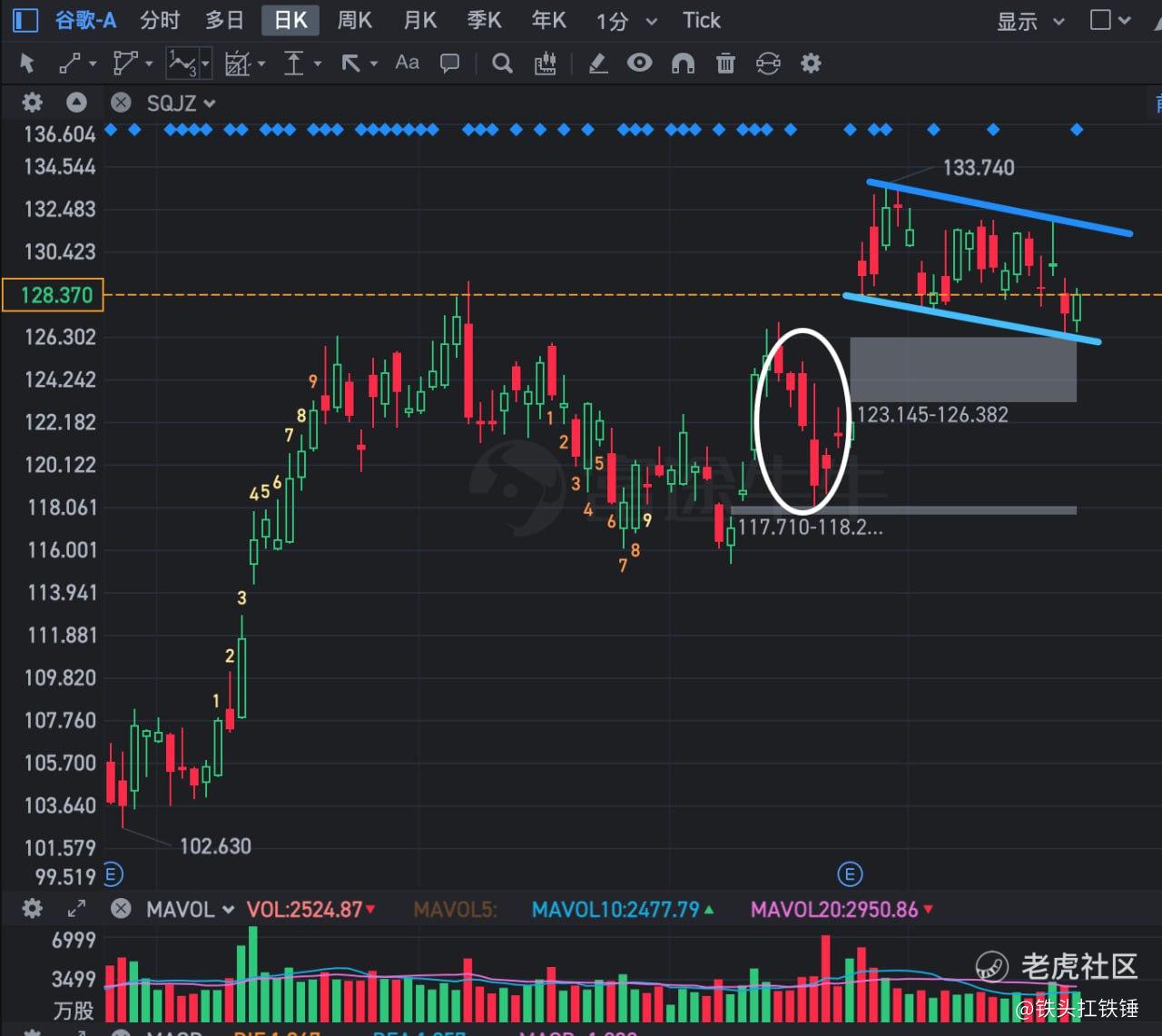Open the drawing toolbar settings gear
The image size is (1162, 1036).
coord(811,63)
